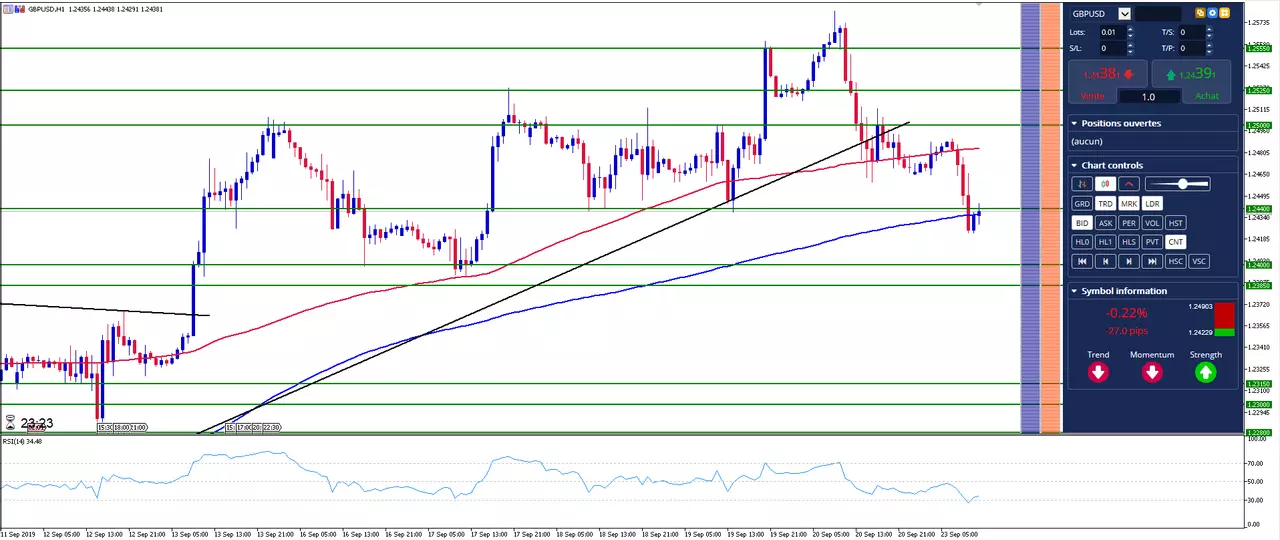1280x540 pixels.
Task: Click the RSI(14) indicator label
Action: (21, 441)
